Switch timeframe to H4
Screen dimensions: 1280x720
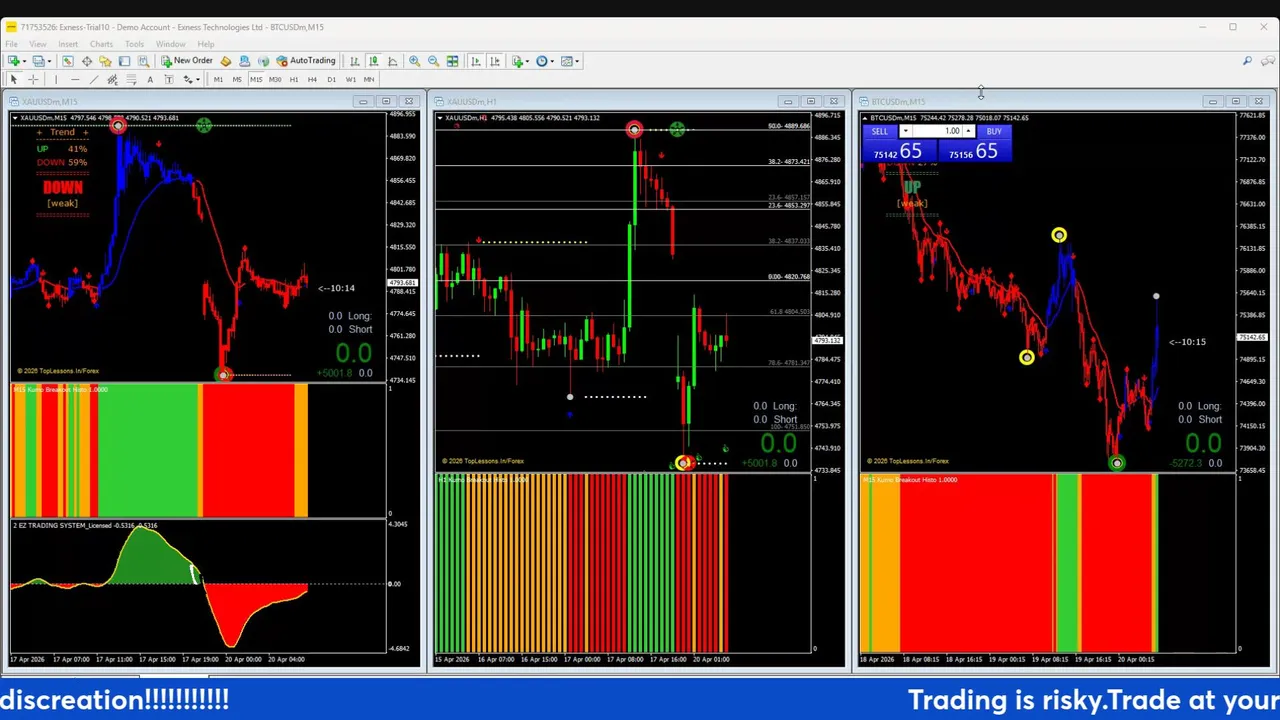(312, 80)
